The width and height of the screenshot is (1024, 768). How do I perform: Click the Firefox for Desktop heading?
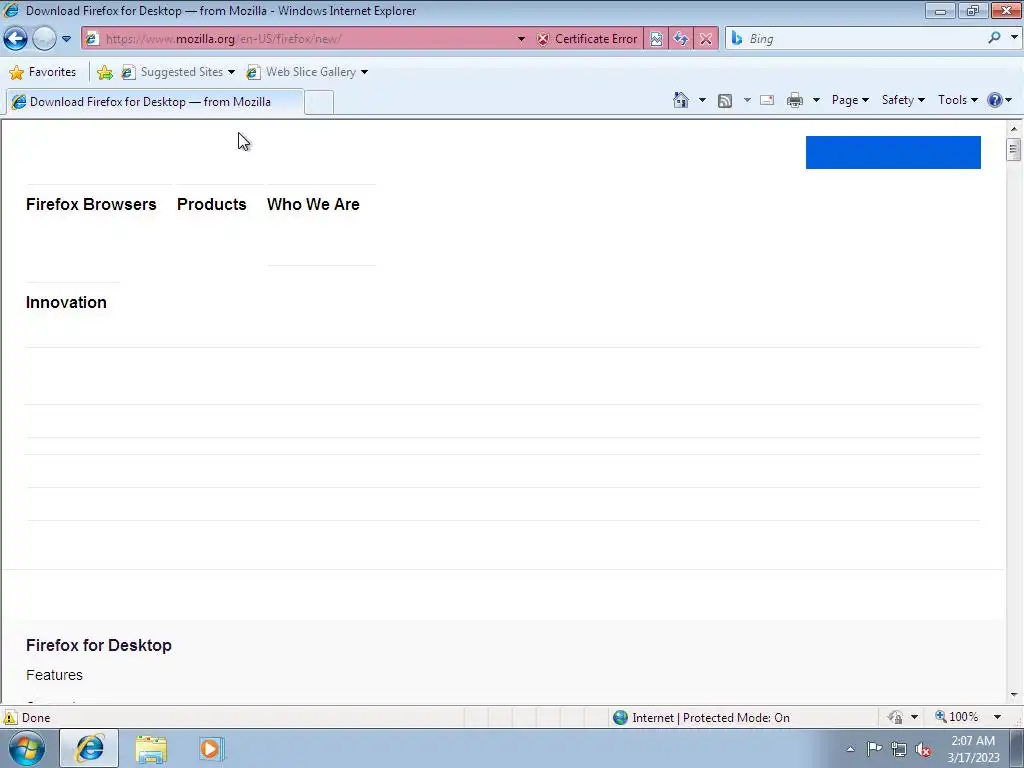point(99,645)
